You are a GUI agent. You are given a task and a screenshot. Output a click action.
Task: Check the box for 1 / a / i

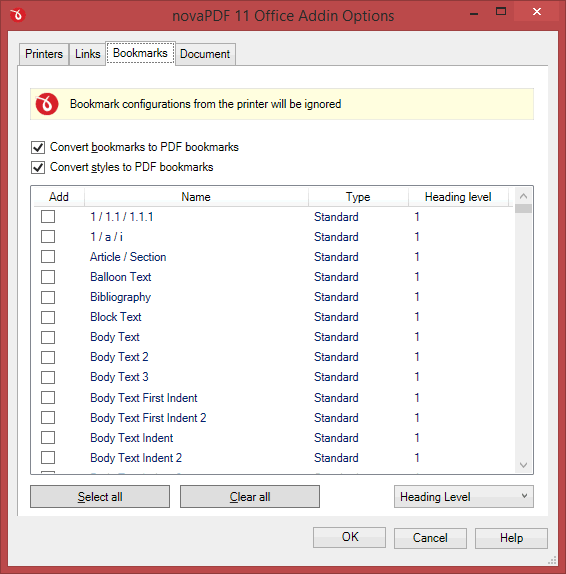pyautogui.click(x=48, y=237)
